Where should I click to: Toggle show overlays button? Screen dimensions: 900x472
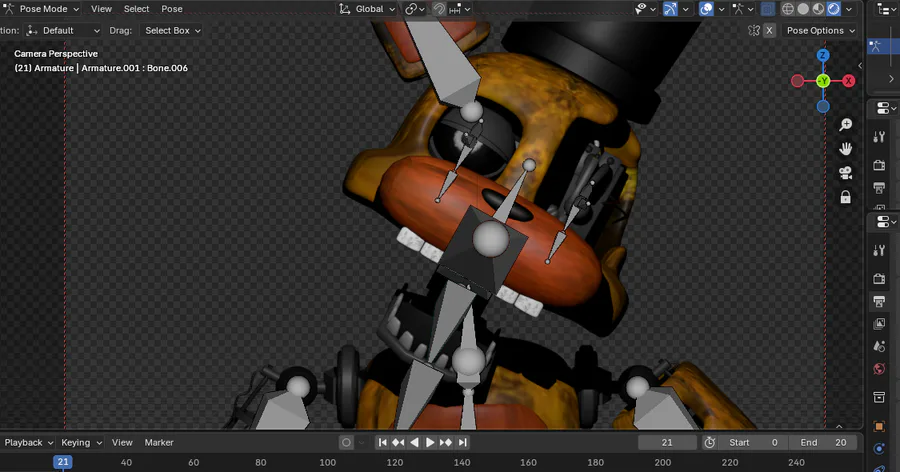pyautogui.click(x=707, y=9)
